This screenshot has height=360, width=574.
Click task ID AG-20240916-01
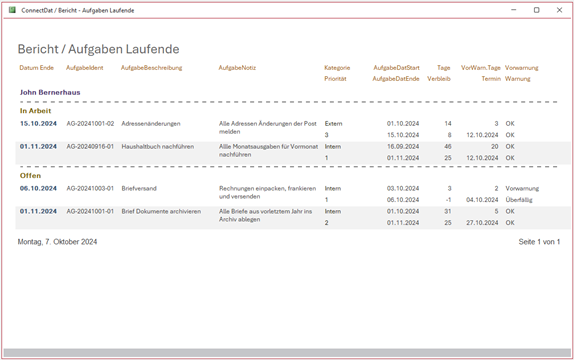[x=90, y=146]
